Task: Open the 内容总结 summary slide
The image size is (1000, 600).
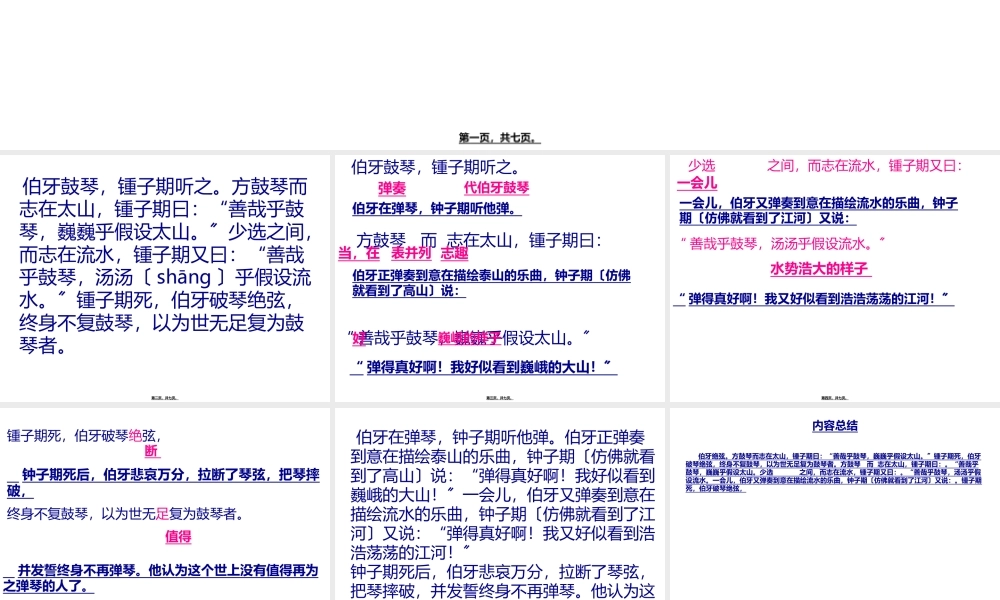Action: (x=835, y=500)
